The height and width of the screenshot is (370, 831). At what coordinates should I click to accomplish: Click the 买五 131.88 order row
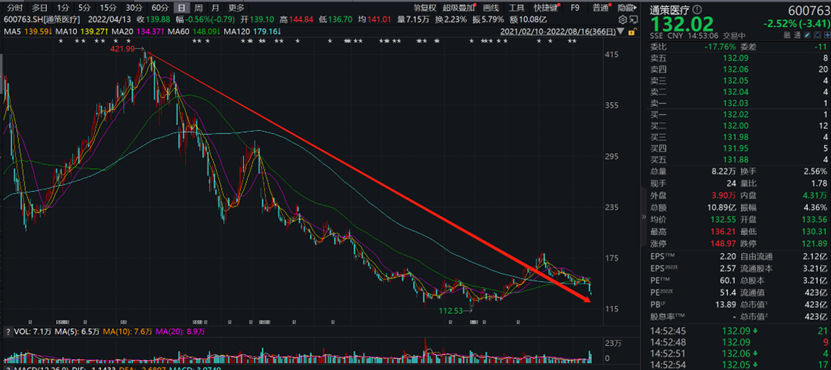738,159
